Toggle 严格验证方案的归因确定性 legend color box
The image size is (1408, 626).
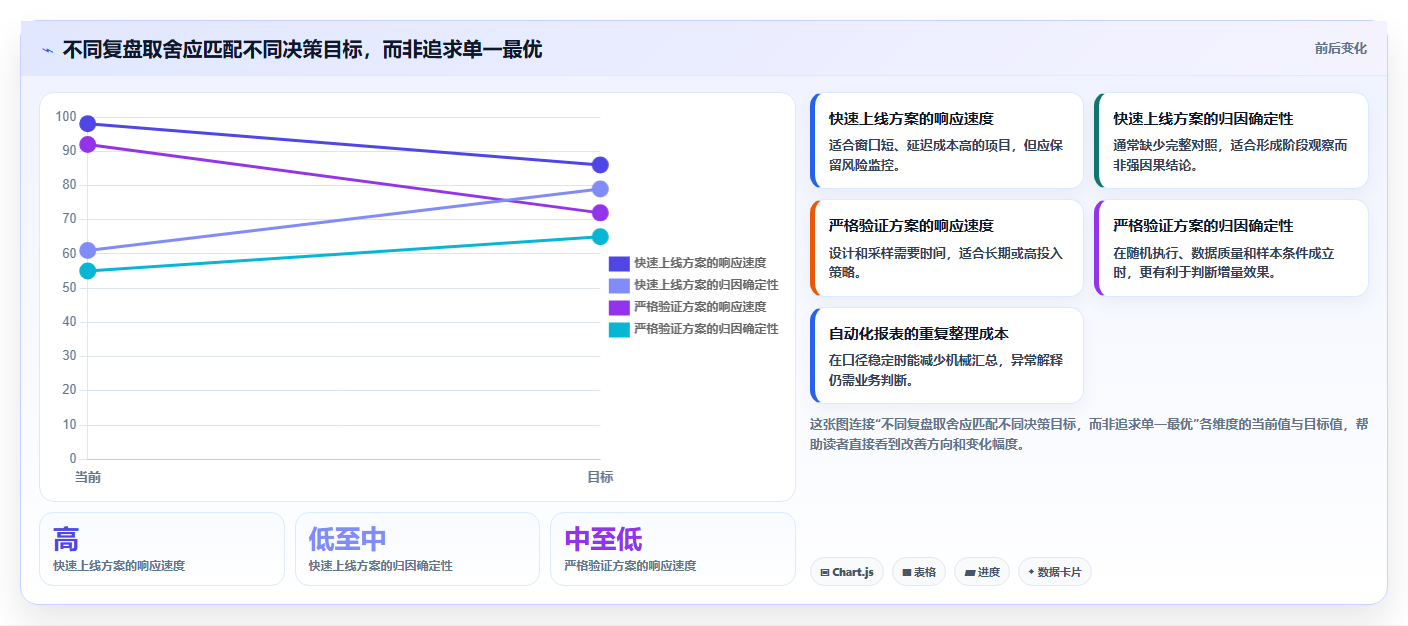tap(619, 329)
